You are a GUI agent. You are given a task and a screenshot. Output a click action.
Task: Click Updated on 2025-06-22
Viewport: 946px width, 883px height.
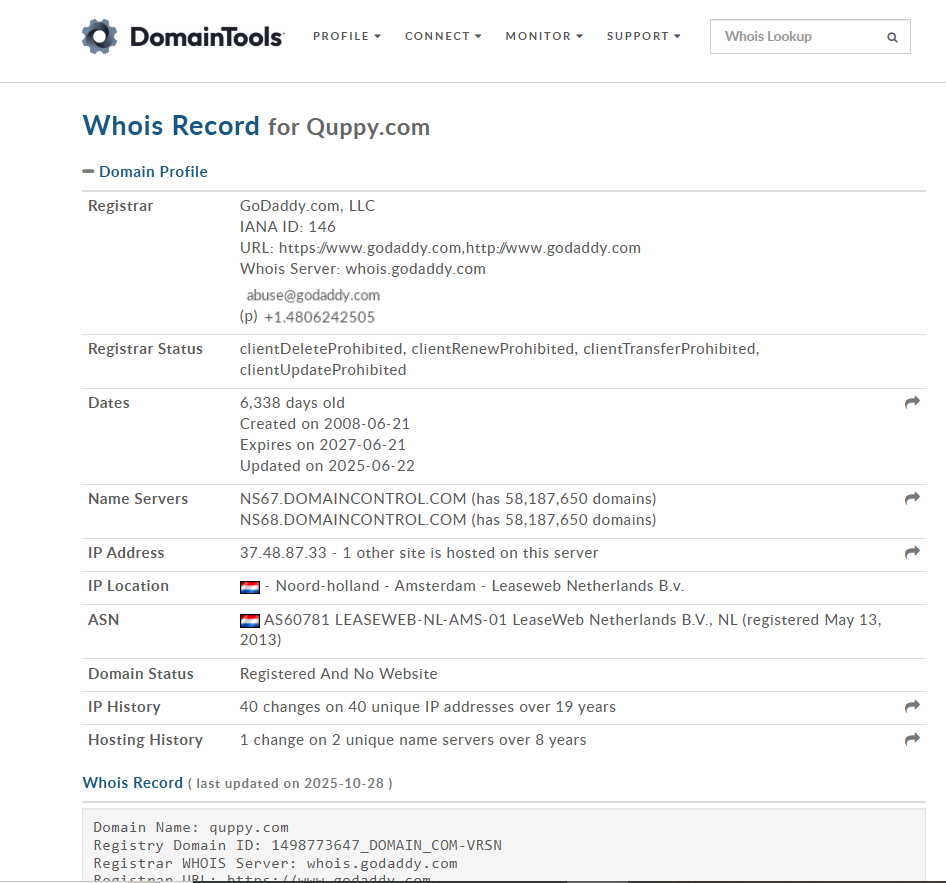(x=327, y=466)
